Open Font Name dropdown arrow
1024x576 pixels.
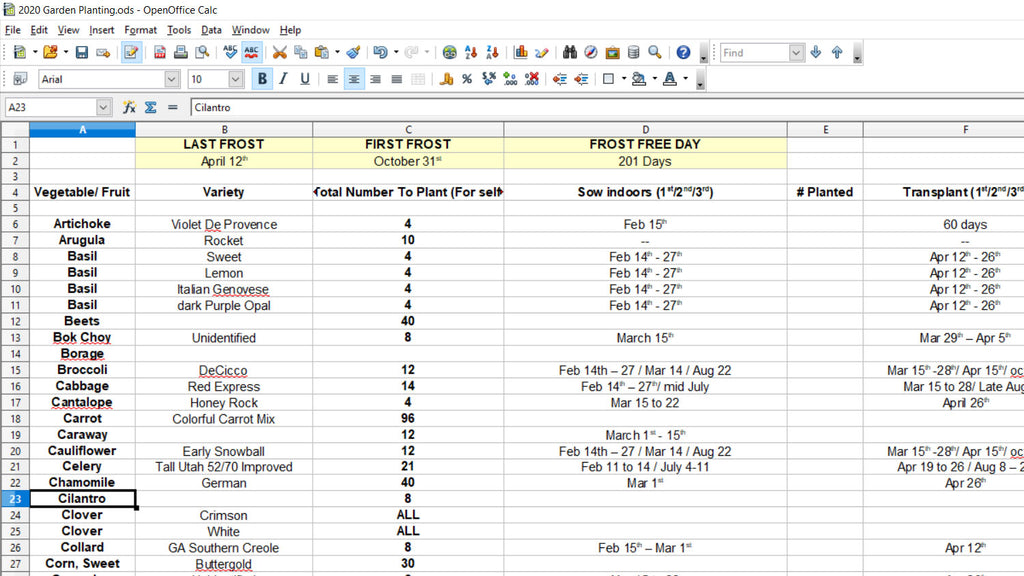pos(172,79)
